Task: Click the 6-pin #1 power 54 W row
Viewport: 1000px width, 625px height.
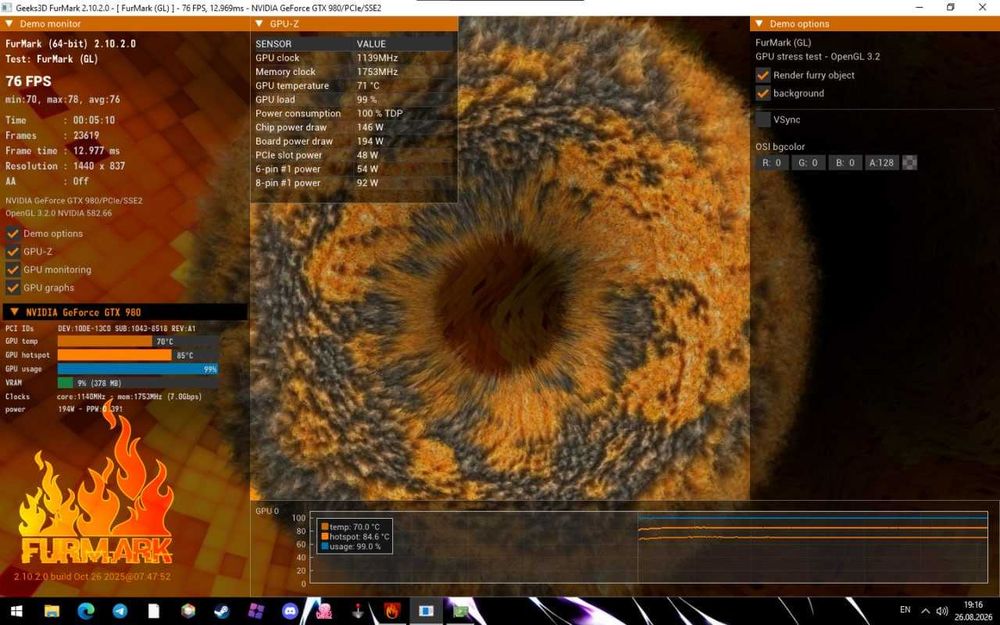Action: click(x=354, y=169)
